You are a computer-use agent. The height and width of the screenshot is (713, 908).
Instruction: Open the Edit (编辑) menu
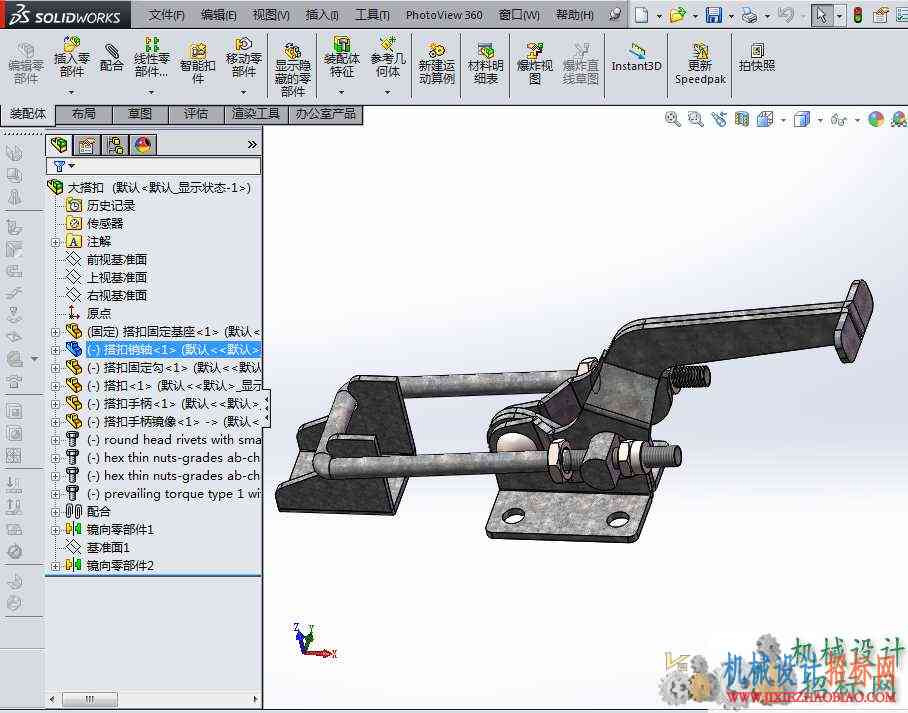(x=219, y=15)
